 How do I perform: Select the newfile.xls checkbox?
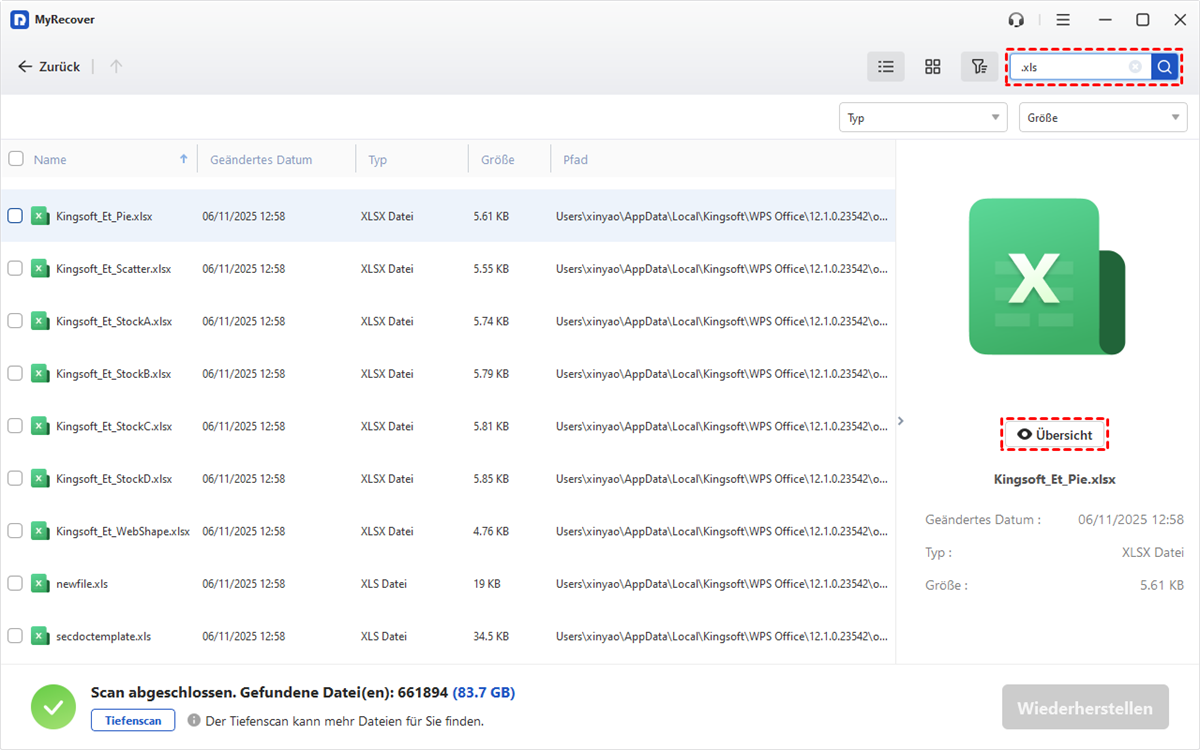[15, 583]
